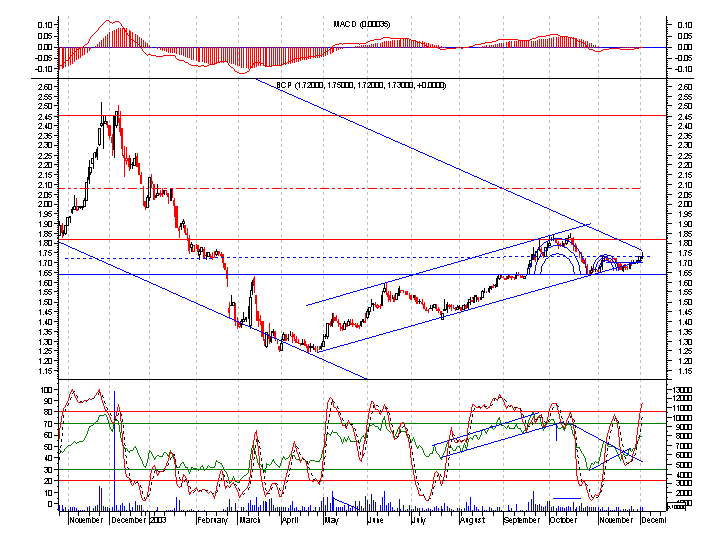Click the 1.15 value on left price axis
720x540 pixels.
pos(46,371)
